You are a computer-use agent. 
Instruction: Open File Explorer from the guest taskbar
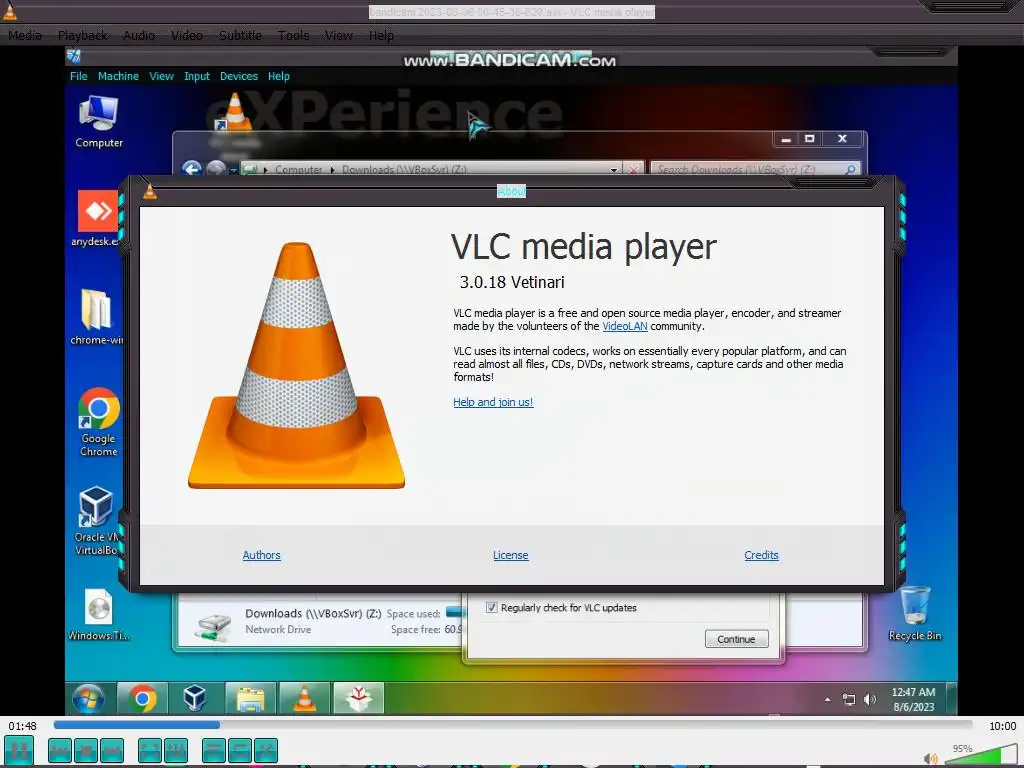251,699
